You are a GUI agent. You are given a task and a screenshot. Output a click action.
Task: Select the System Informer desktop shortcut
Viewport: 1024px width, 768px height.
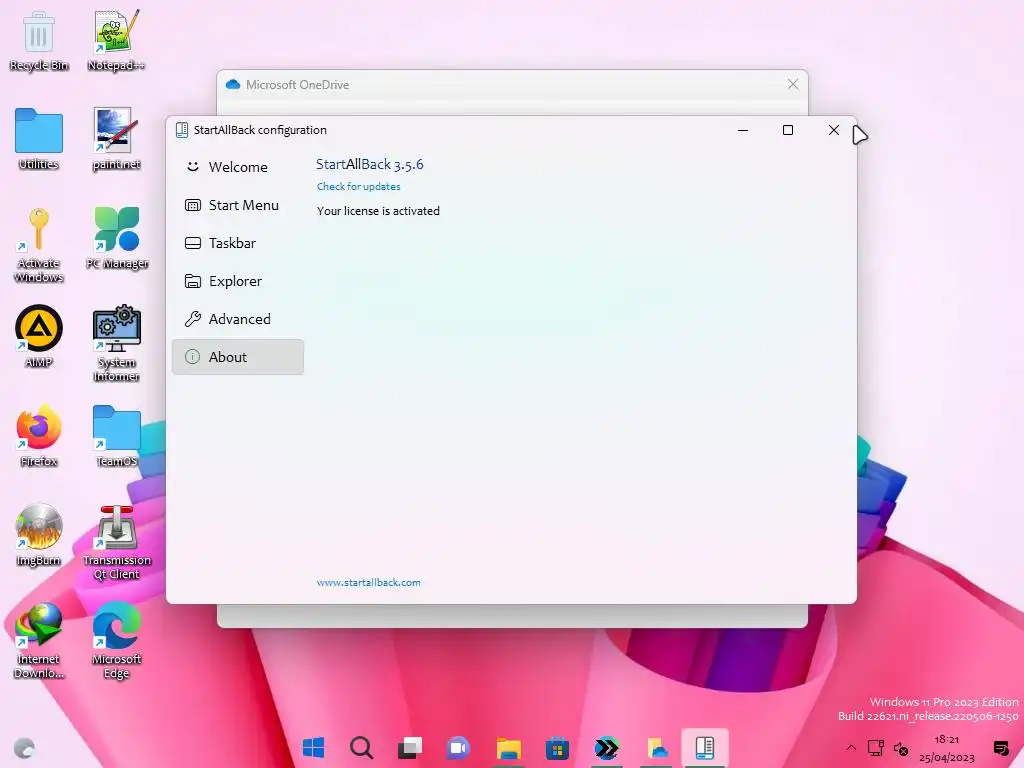tap(116, 344)
